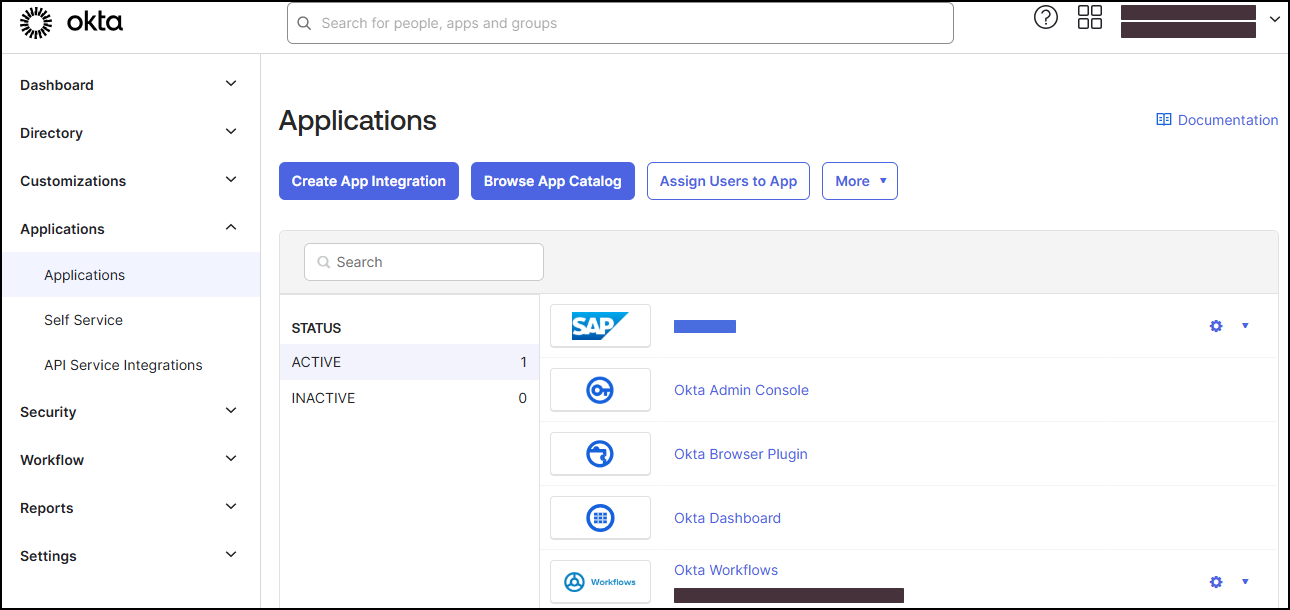The image size is (1290, 610).
Task: Open gear settings for Okta Workflows
Action: pyautogui.click(x=1216, y=582)
